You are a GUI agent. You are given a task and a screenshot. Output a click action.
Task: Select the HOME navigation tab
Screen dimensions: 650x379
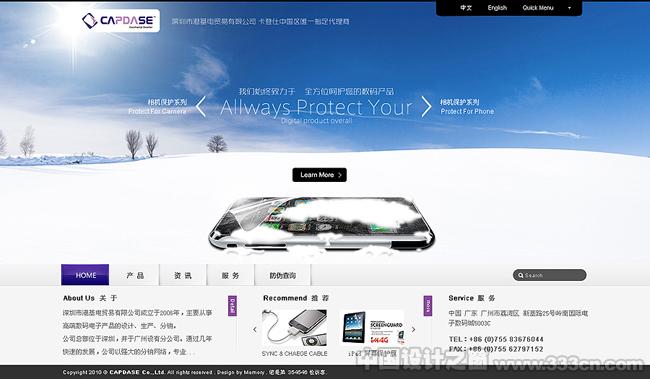[x=85, y=275]
